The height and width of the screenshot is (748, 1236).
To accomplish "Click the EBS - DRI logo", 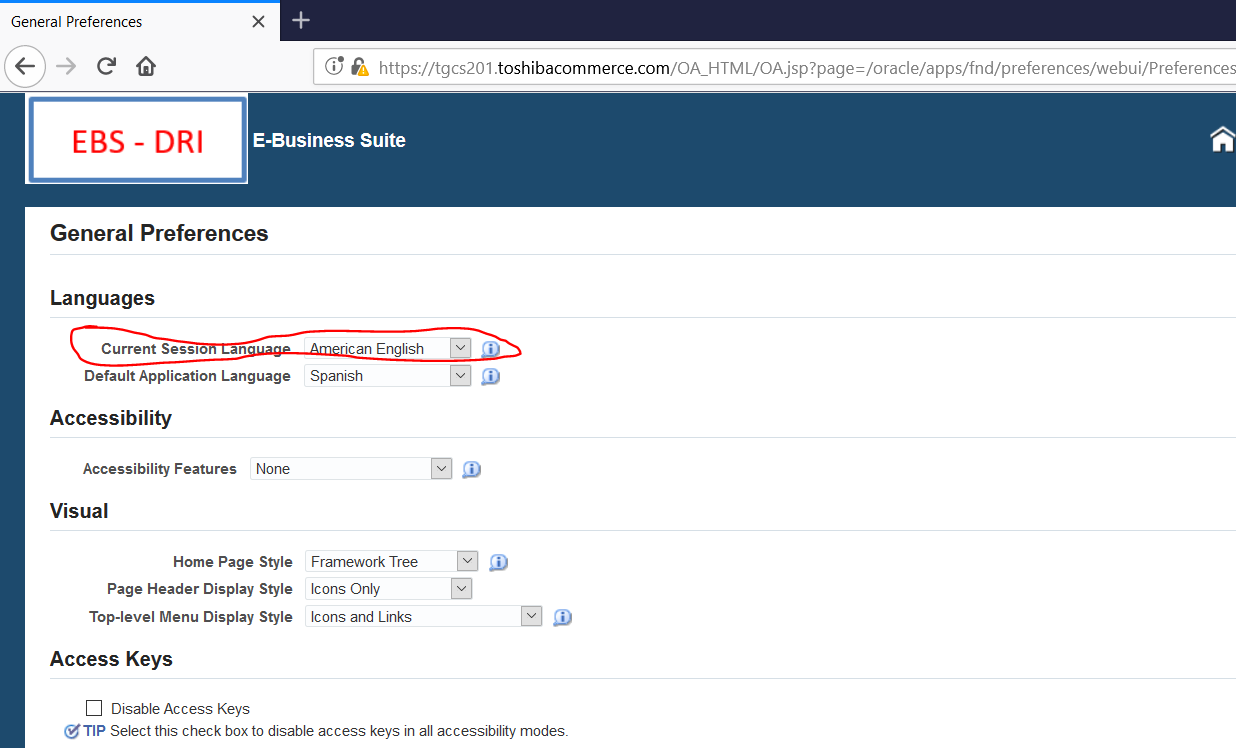I will [136, 139].
